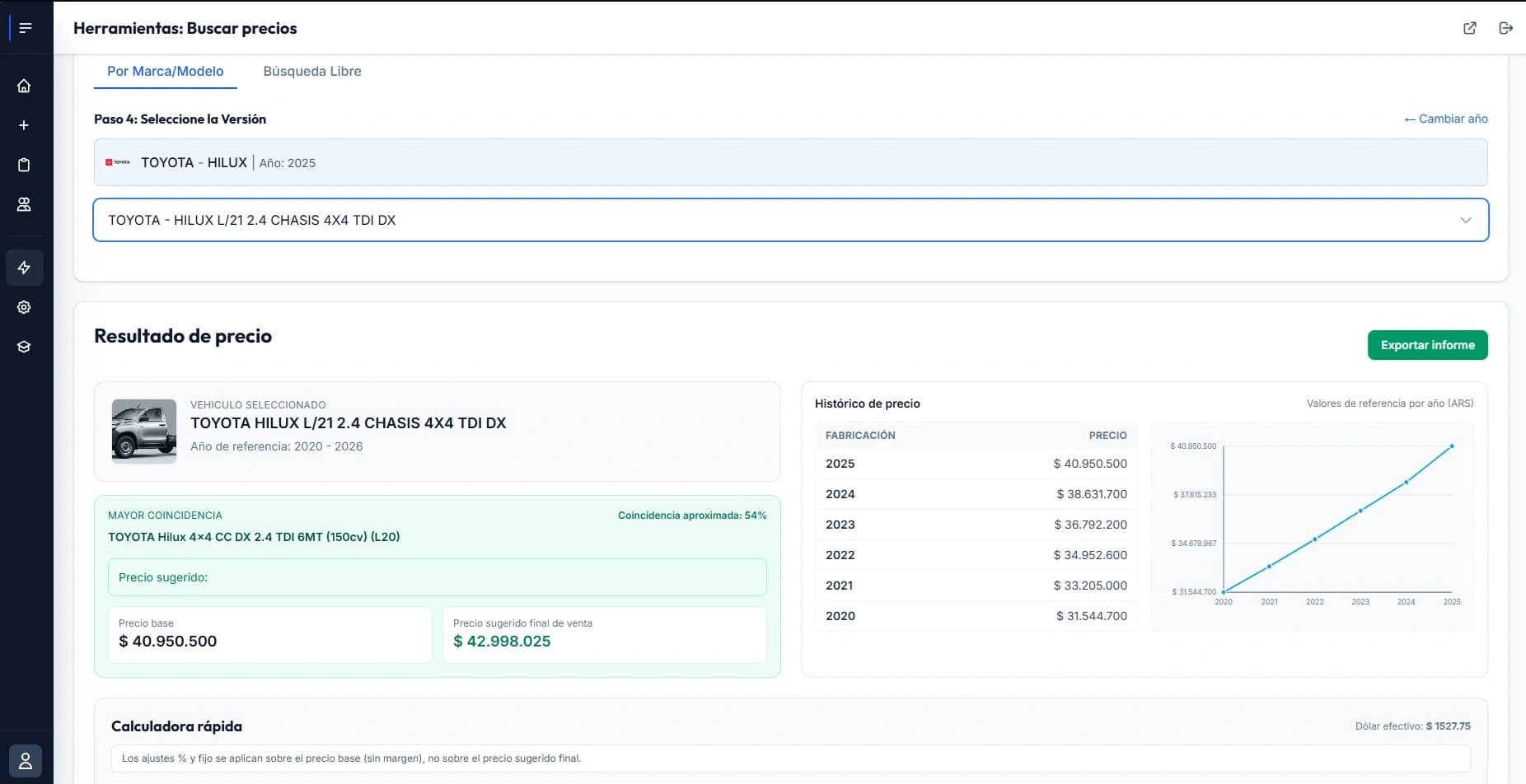
Task: Click the Calculadora rápida heading
Action: pos(176,726)
